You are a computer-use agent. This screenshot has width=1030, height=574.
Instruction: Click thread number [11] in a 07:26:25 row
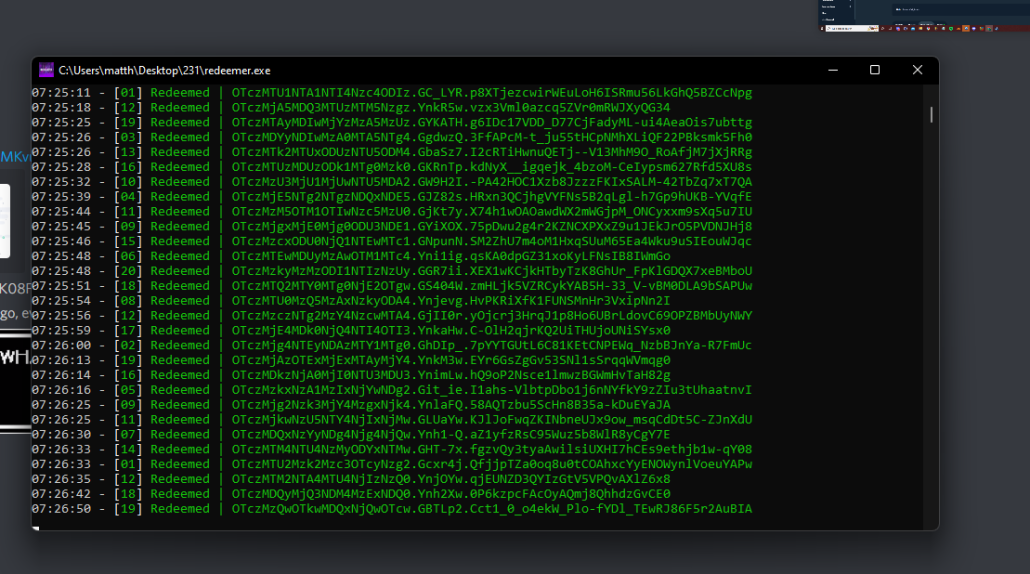click(128, 420)
